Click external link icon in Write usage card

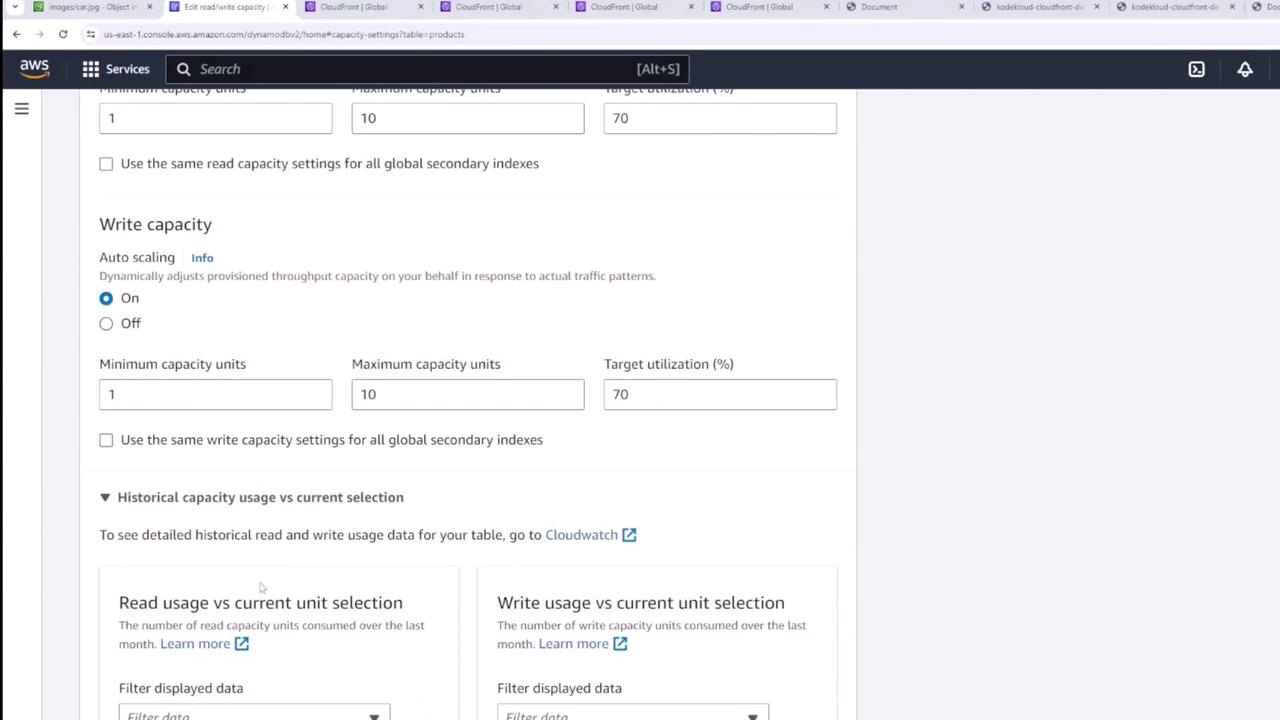[x=620, y=644]
